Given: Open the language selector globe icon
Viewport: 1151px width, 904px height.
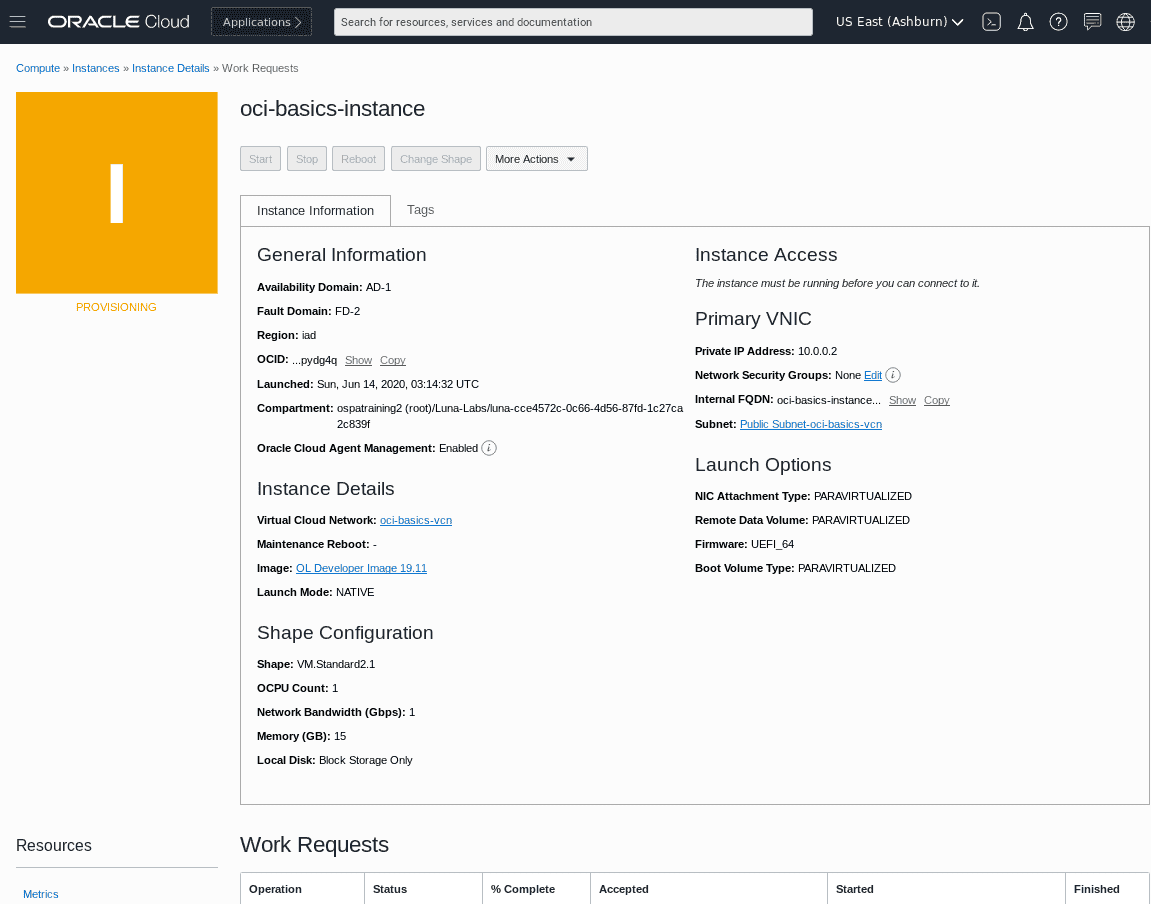Looking at the screenshot, I should 1125,21.
